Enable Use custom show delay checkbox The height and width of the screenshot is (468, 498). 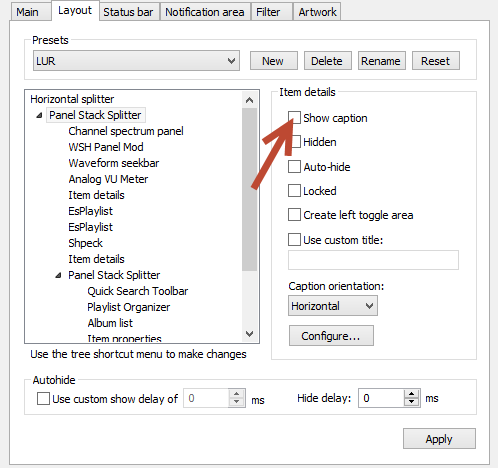coord(43,398)
